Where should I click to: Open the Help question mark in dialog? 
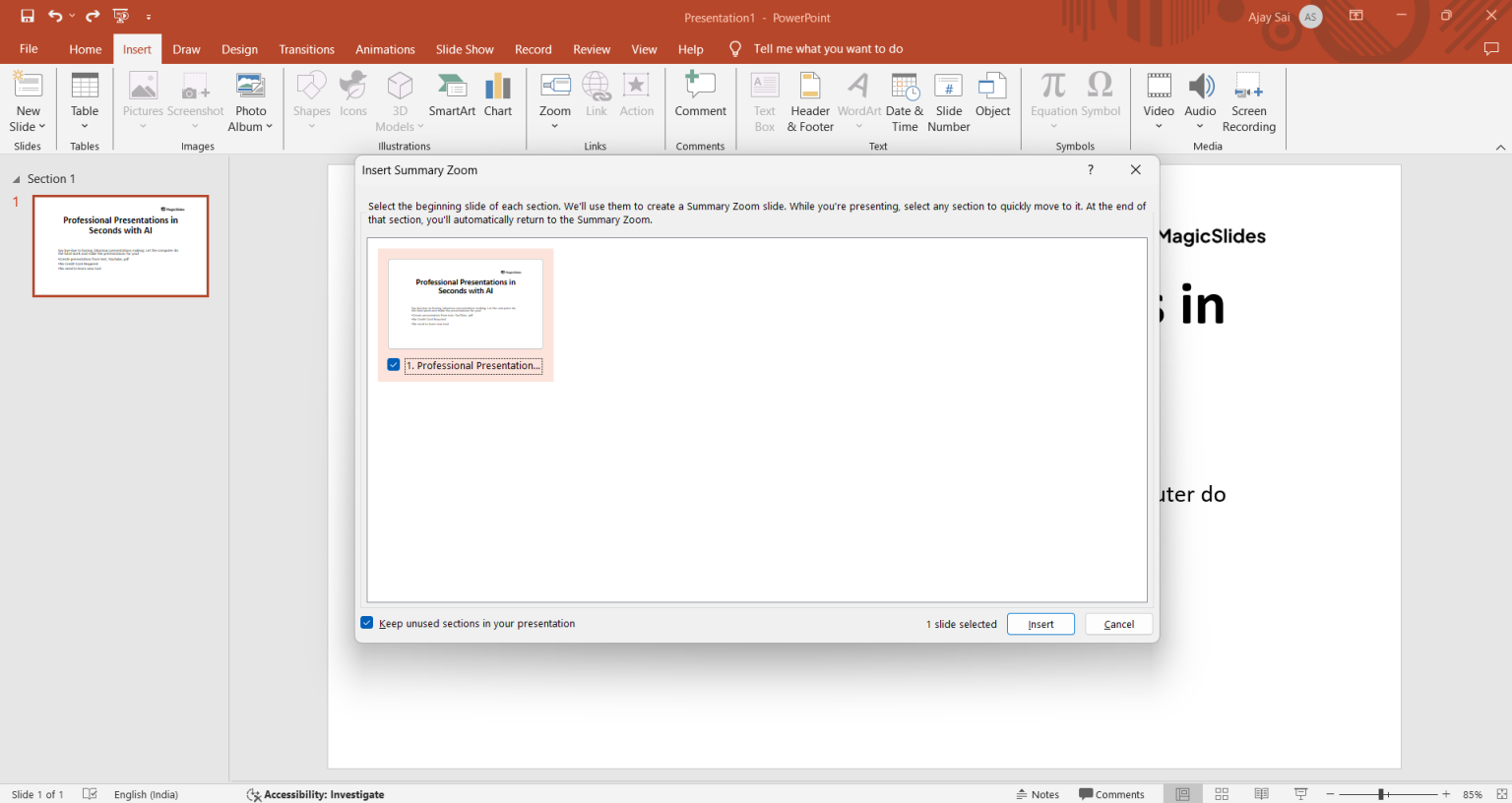point(1091,170)
